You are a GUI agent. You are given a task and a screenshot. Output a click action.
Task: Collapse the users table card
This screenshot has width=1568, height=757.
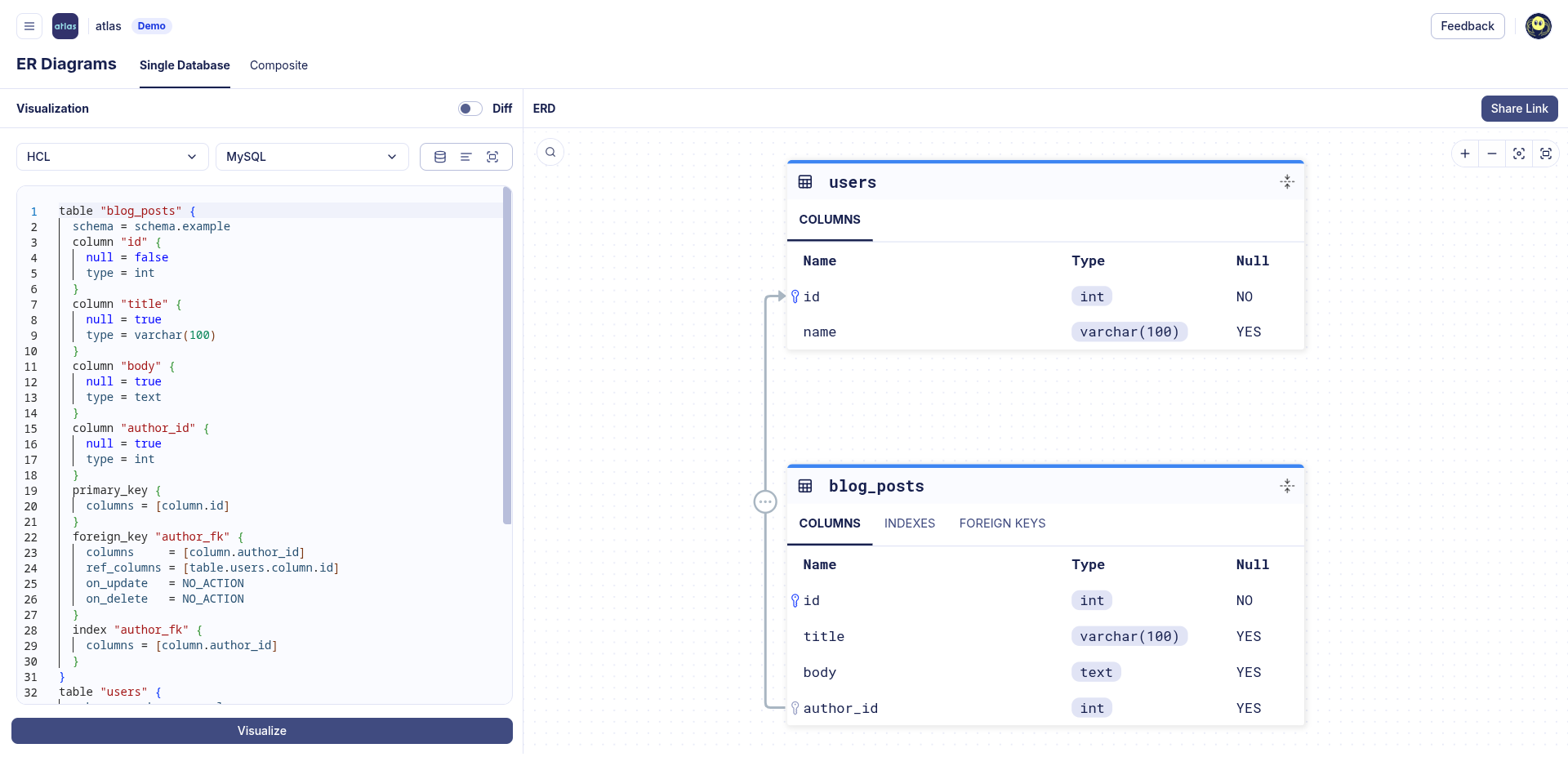[x=1287, y=182]
